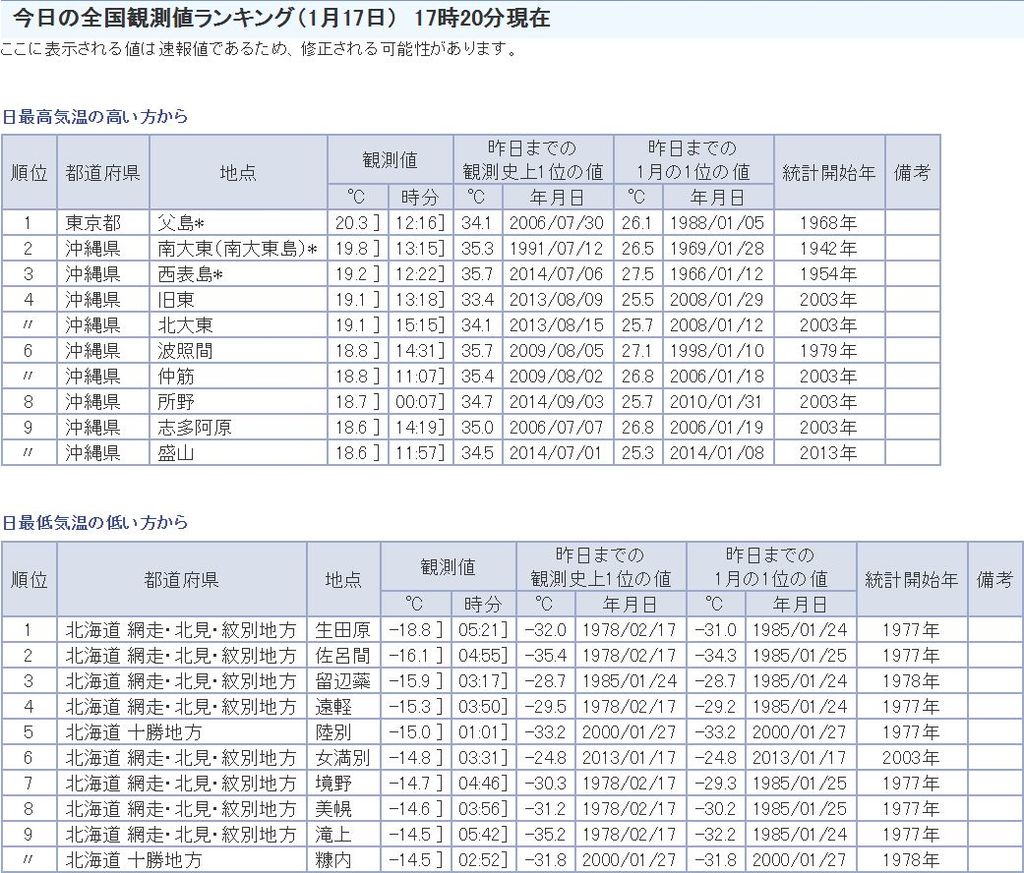Click the 日最低気温の低い方から section heading

pyautogui.click(x=94, y=522)
